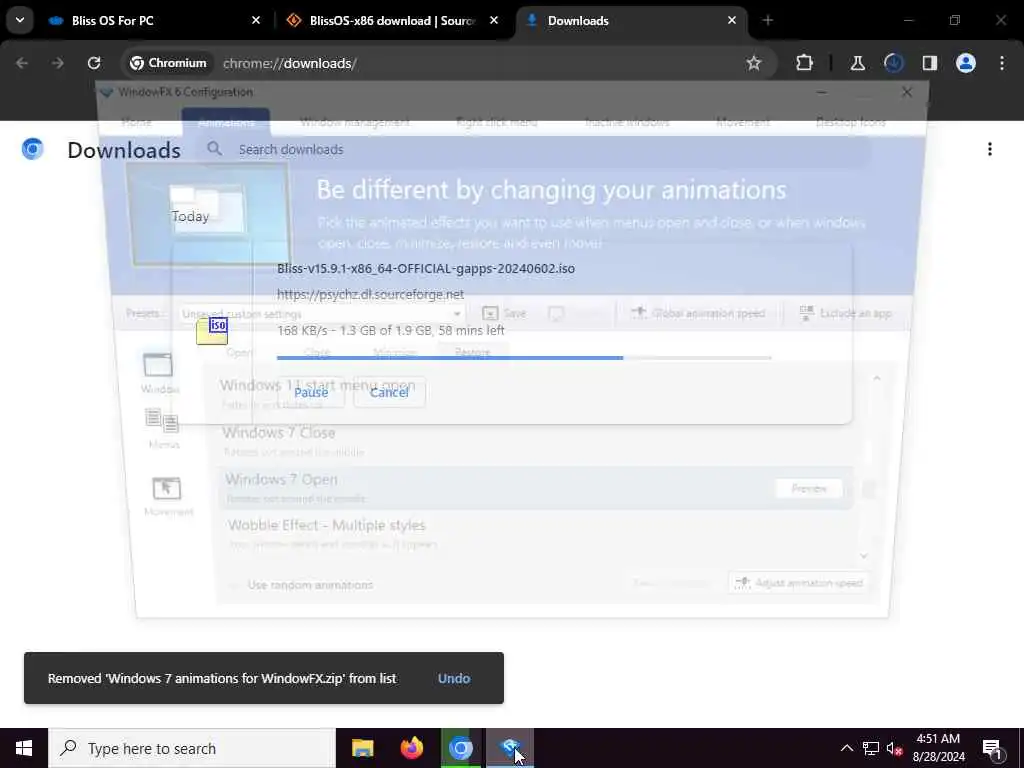This screenshot has height=768, width=1024.
Task: Close the WindowFX 6 Configuration window
Action: (906, 92)
